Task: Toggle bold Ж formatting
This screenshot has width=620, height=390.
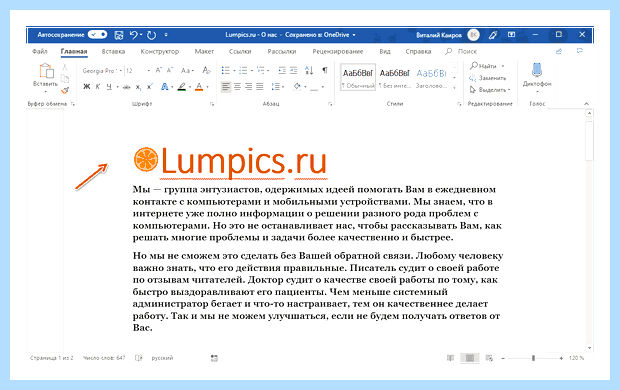Action: [87, 87]
